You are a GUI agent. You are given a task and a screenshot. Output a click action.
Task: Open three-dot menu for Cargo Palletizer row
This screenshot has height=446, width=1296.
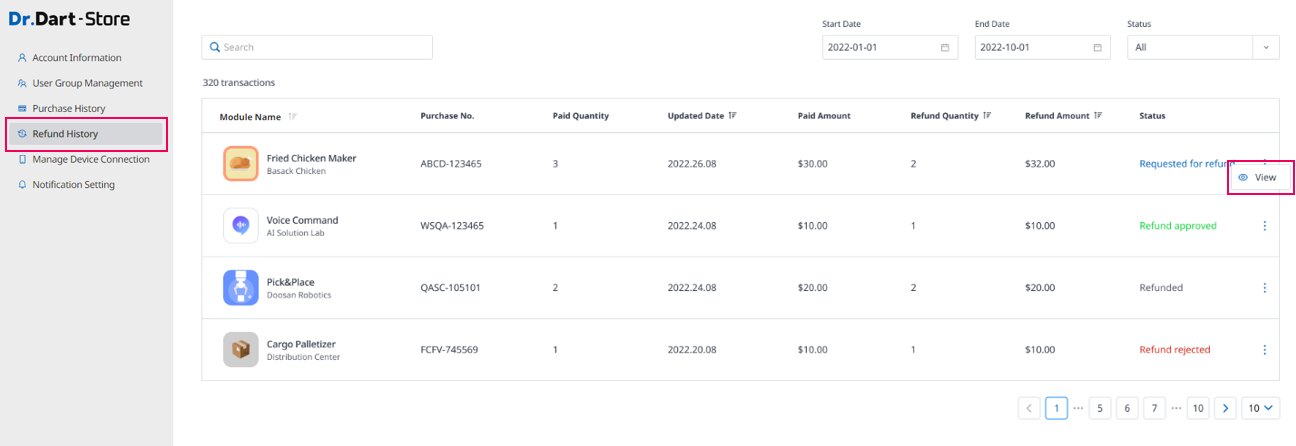[1264, 350]
